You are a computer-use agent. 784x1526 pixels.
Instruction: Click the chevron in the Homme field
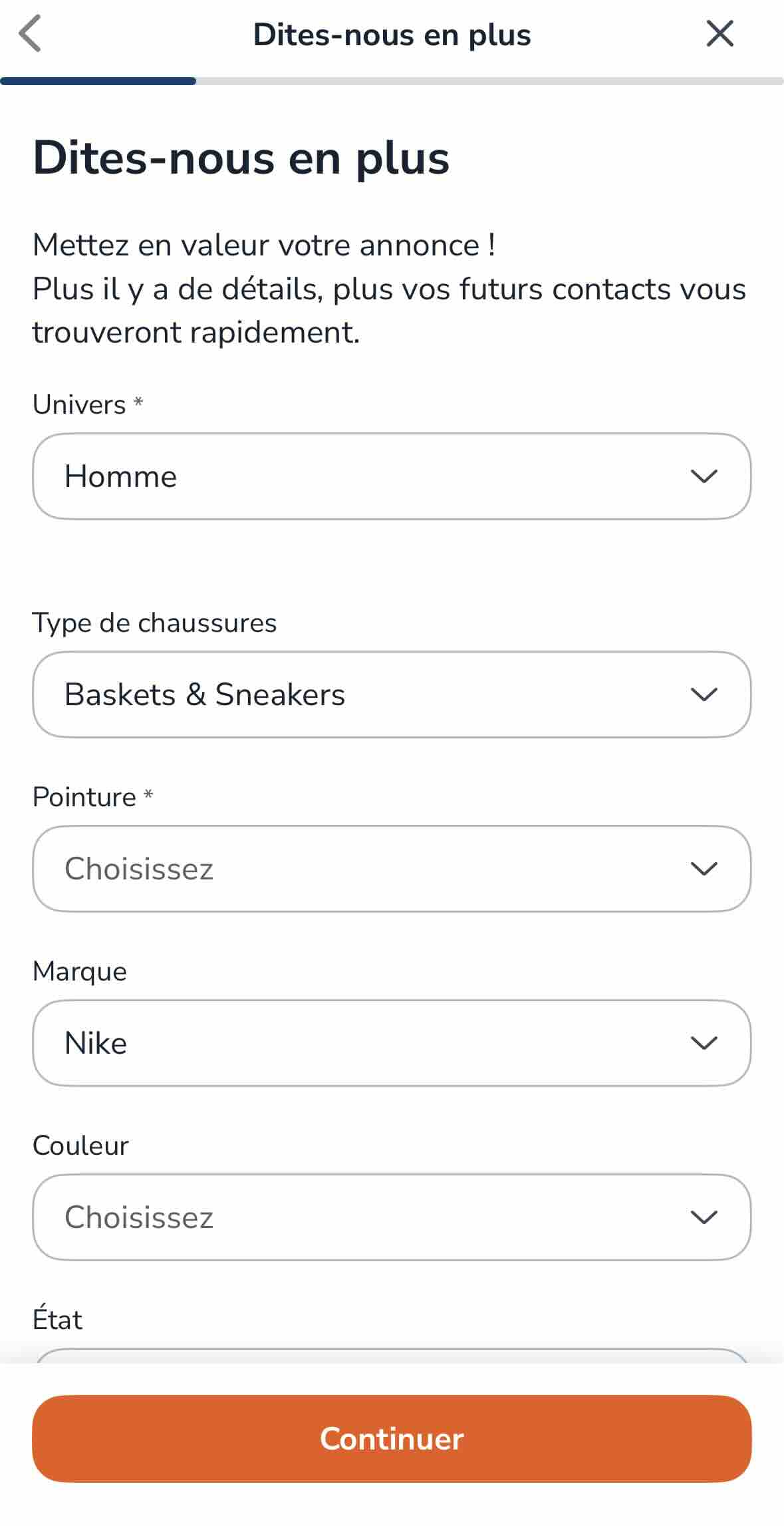pyautogui.click(x=704, y=476)
